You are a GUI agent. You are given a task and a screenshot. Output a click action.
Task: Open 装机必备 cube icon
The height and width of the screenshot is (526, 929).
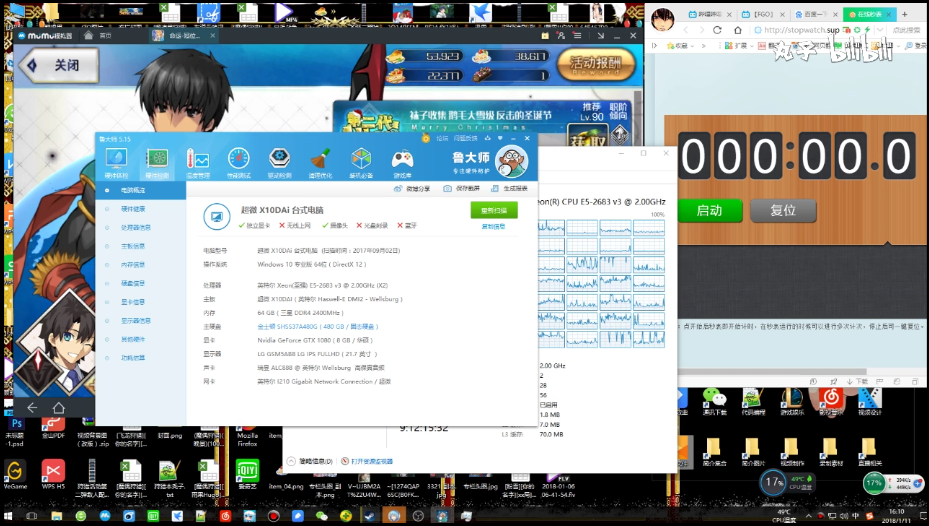pos(361,163)
